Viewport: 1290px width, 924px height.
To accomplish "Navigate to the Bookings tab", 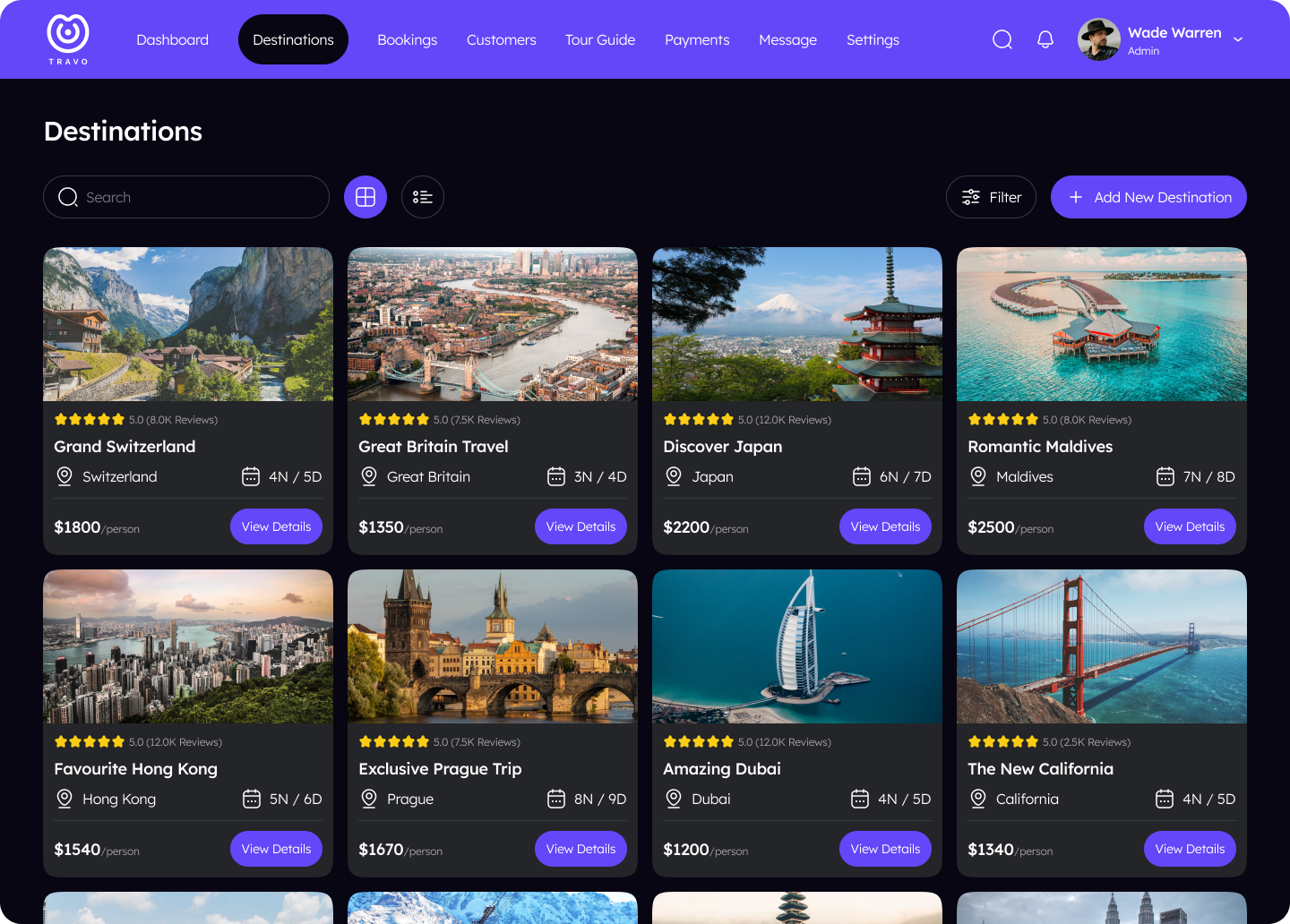I will (x=407, y=39).
